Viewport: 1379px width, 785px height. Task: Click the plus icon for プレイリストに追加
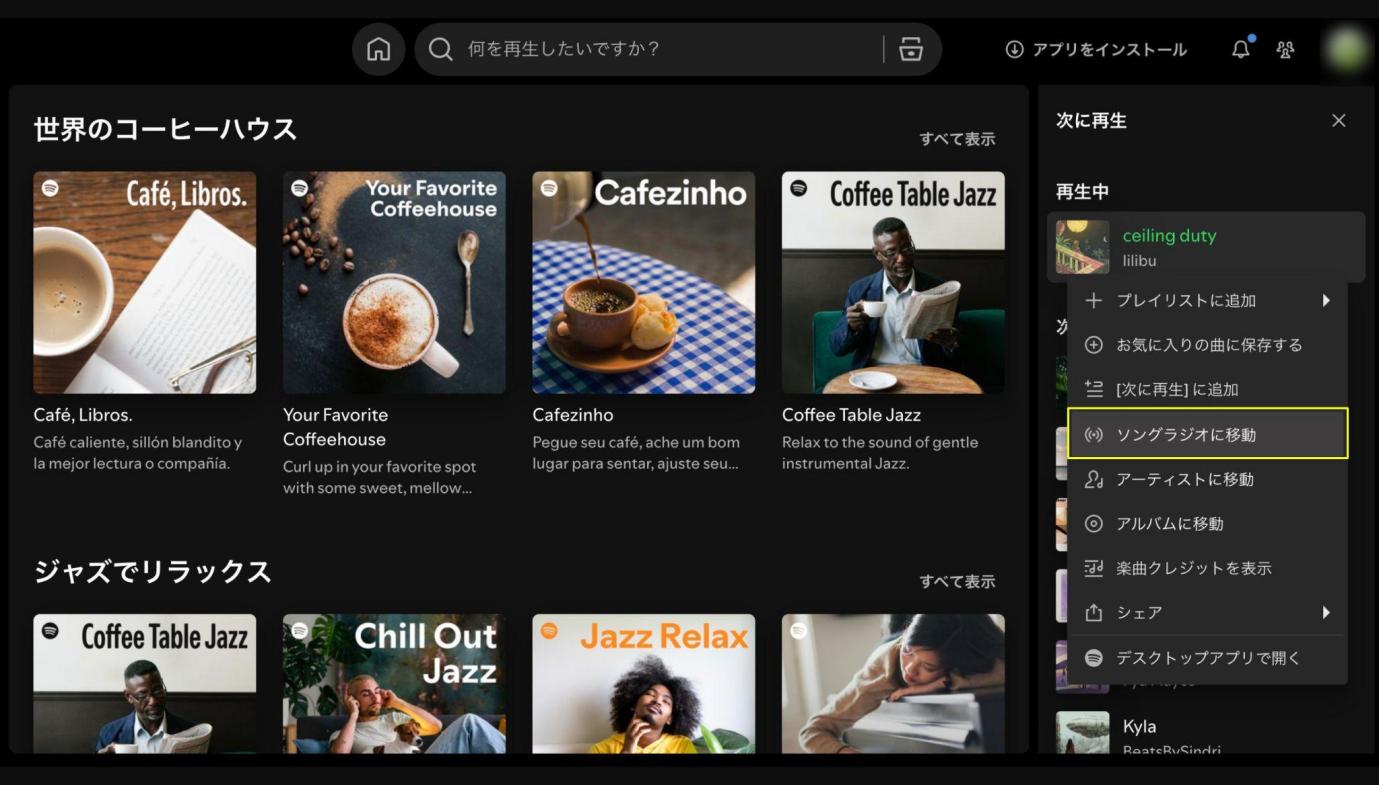coord(1094,300)
